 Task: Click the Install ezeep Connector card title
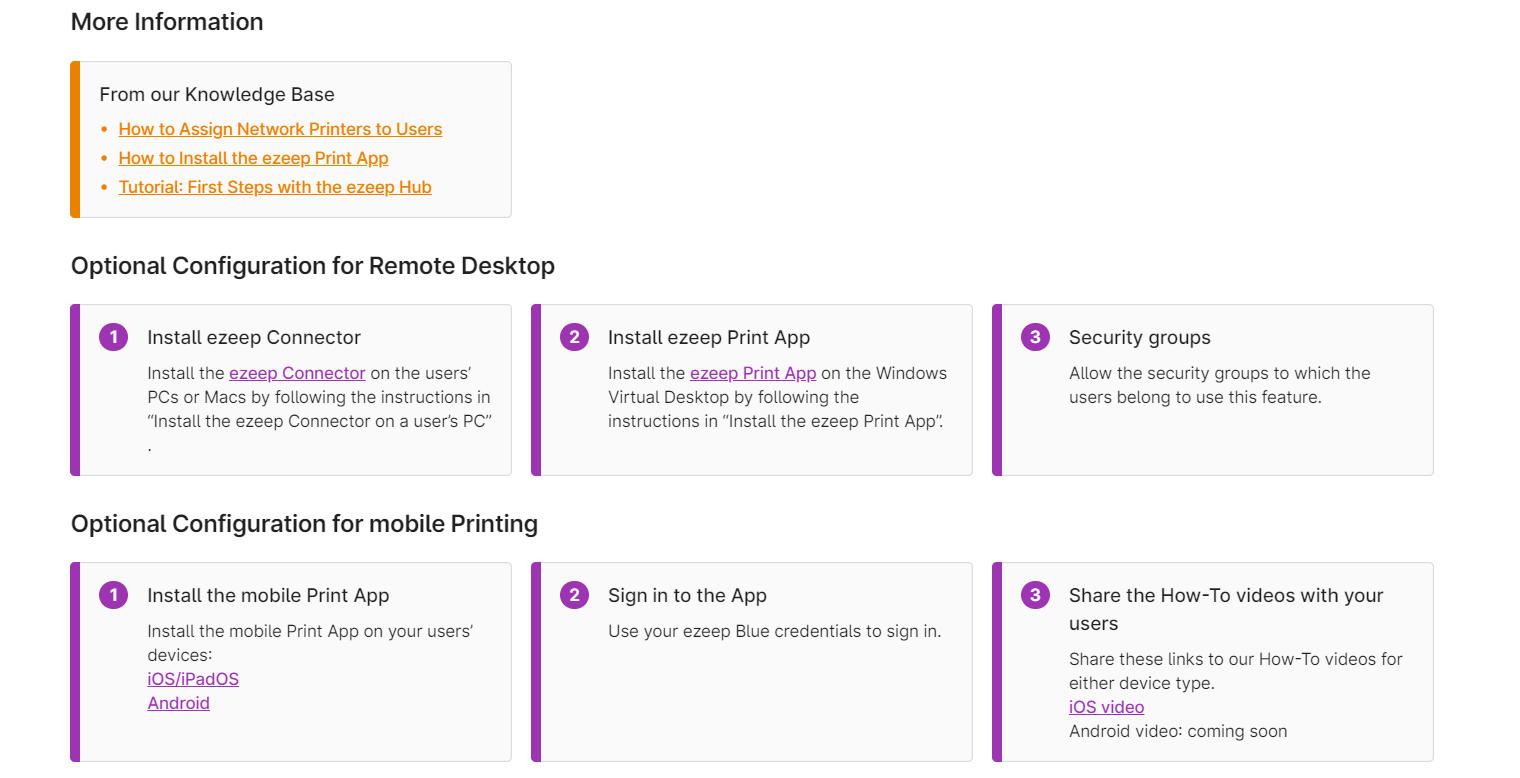pyautogui.click(x=254, y=338)
